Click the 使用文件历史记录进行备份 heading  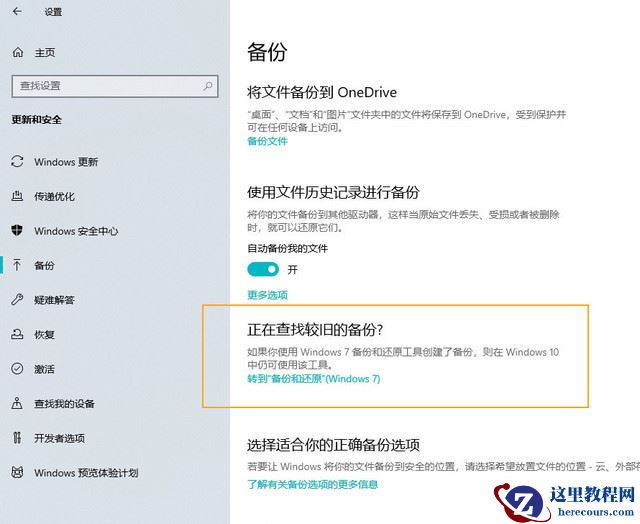pyautogui.click(x=333, y=192)
